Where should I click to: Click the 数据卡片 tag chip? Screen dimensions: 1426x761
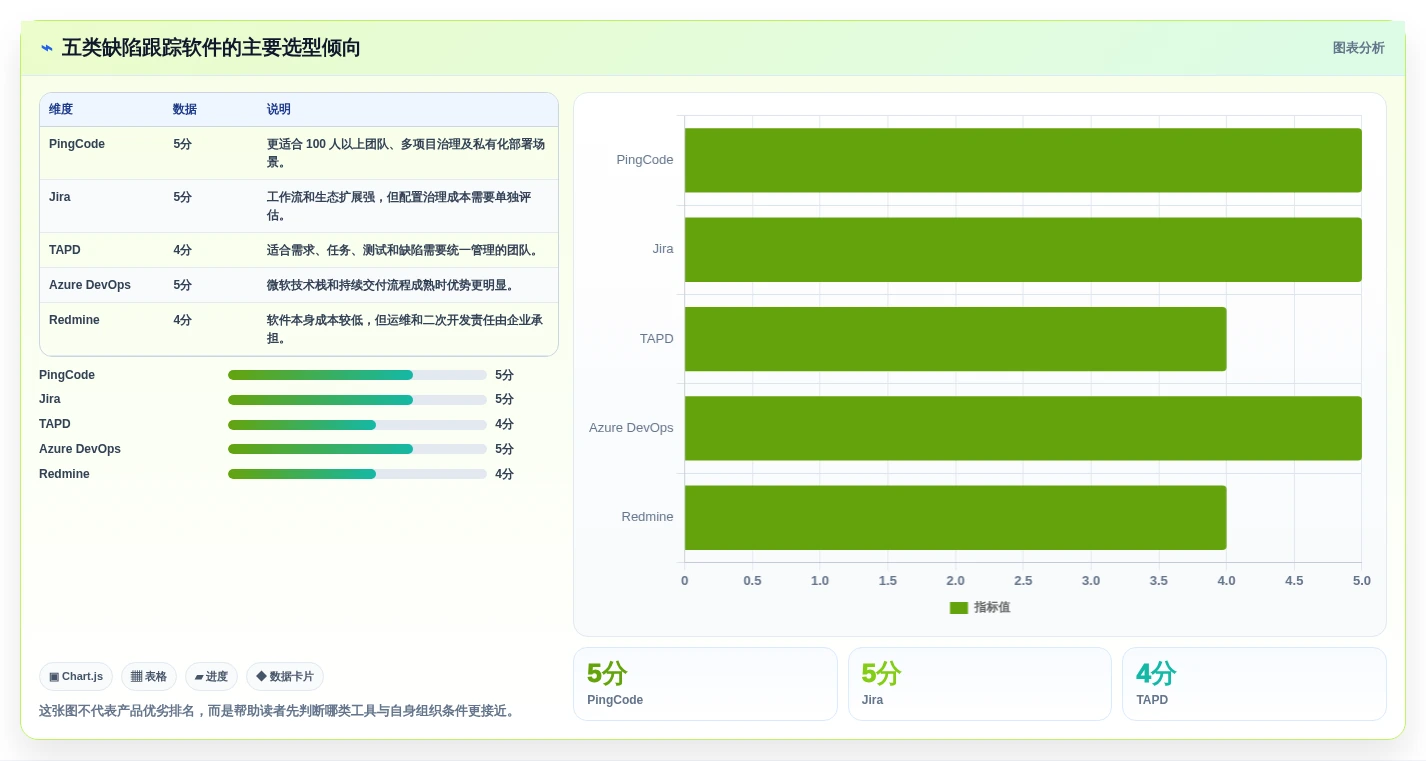pyautogui.click(x=285, y=677)
